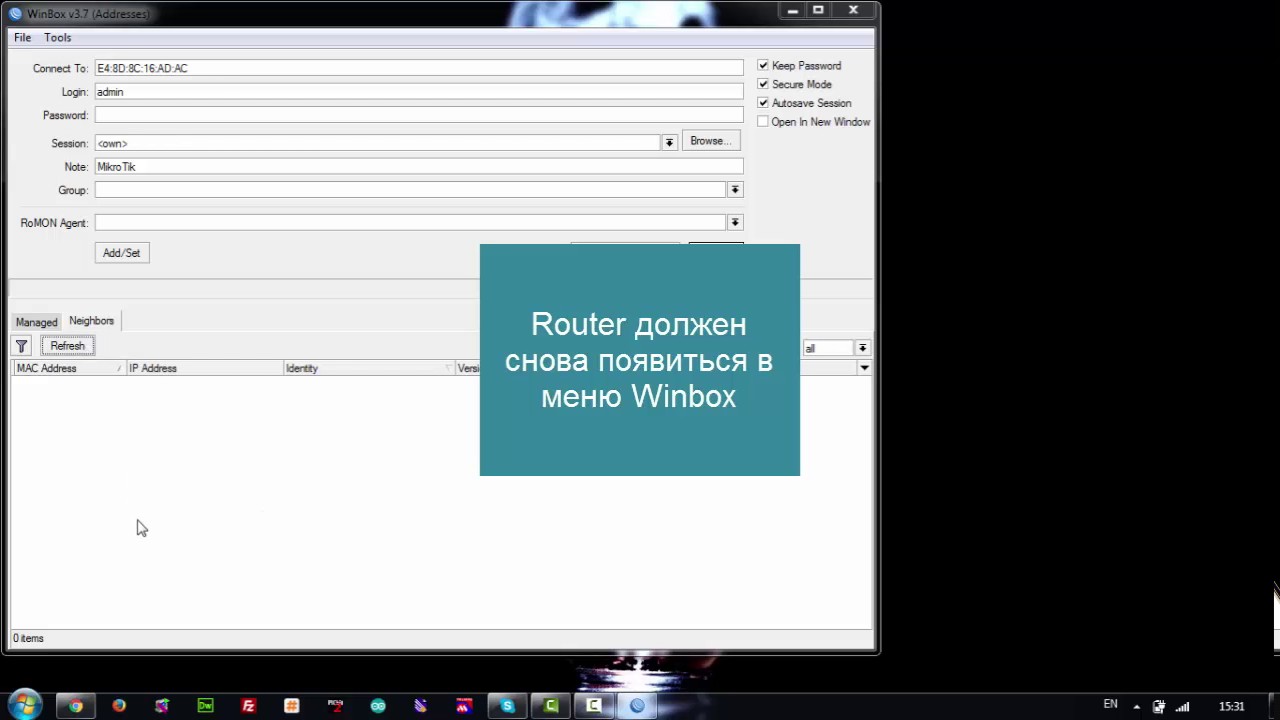Click the Refresh button

pos(68,346)
